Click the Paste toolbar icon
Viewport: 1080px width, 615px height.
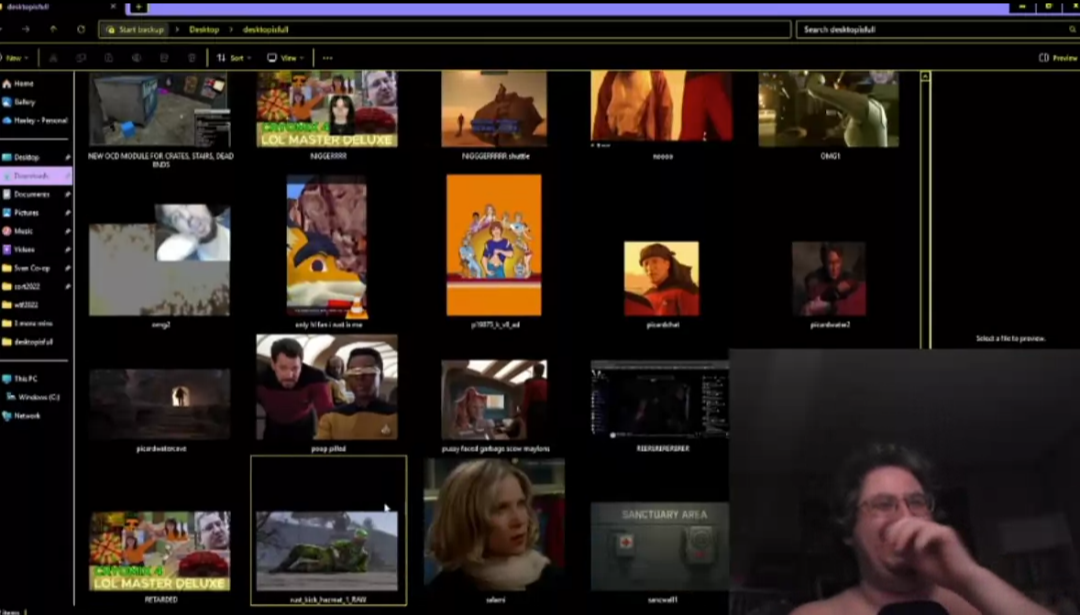click(x=109, y=58)
